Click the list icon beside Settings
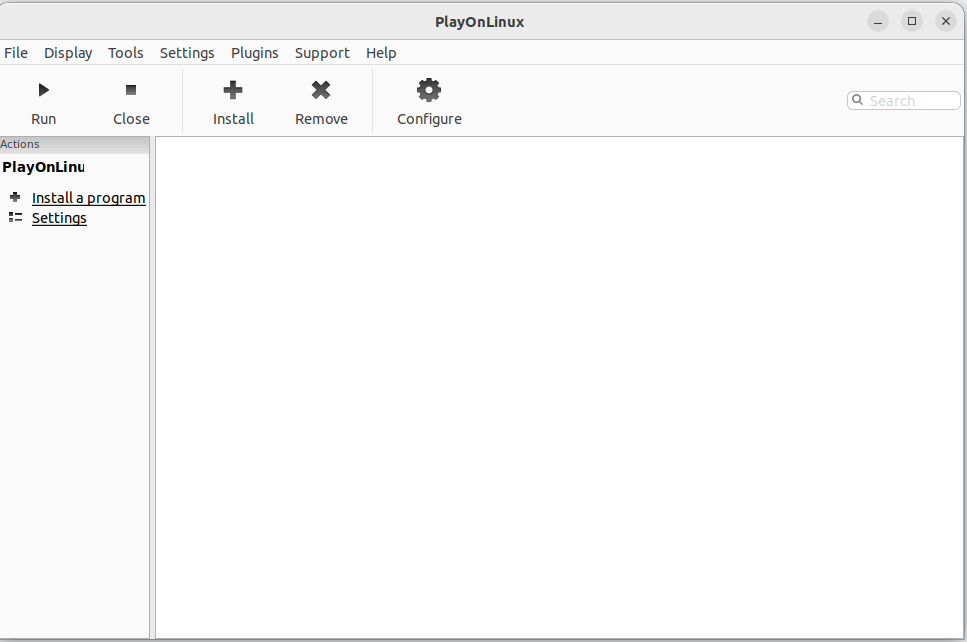This screenshot has height=642, width=967. [x=15, y=217]
